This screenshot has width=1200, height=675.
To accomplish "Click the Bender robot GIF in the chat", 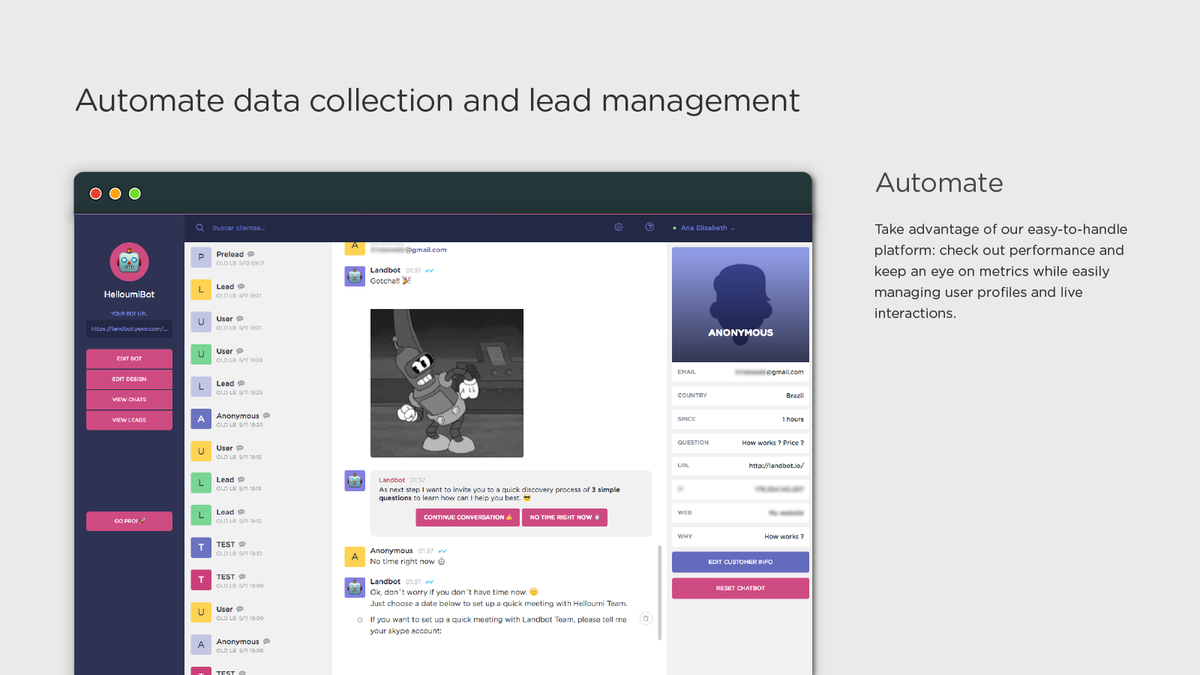I will point(447,383).
